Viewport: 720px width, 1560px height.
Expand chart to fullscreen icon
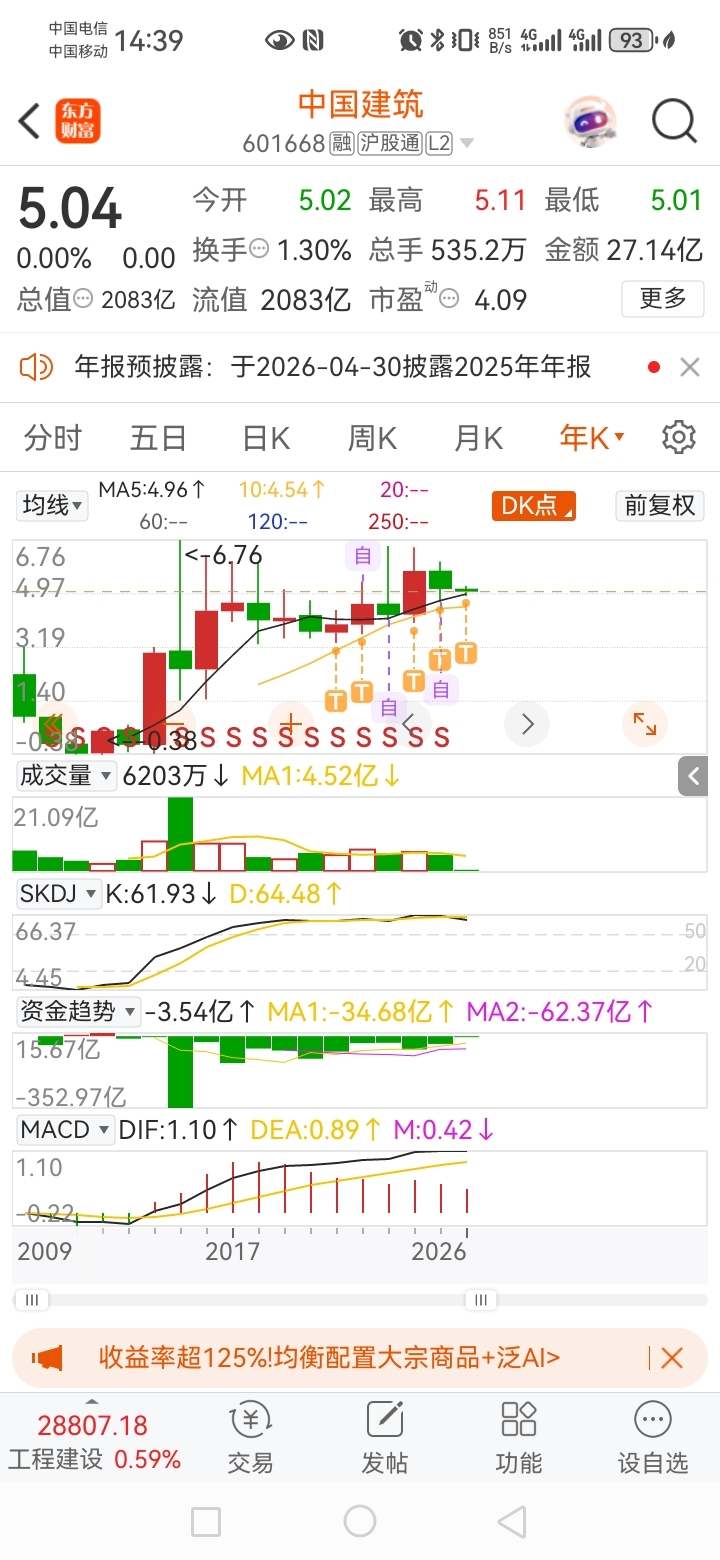coord(644,724)
